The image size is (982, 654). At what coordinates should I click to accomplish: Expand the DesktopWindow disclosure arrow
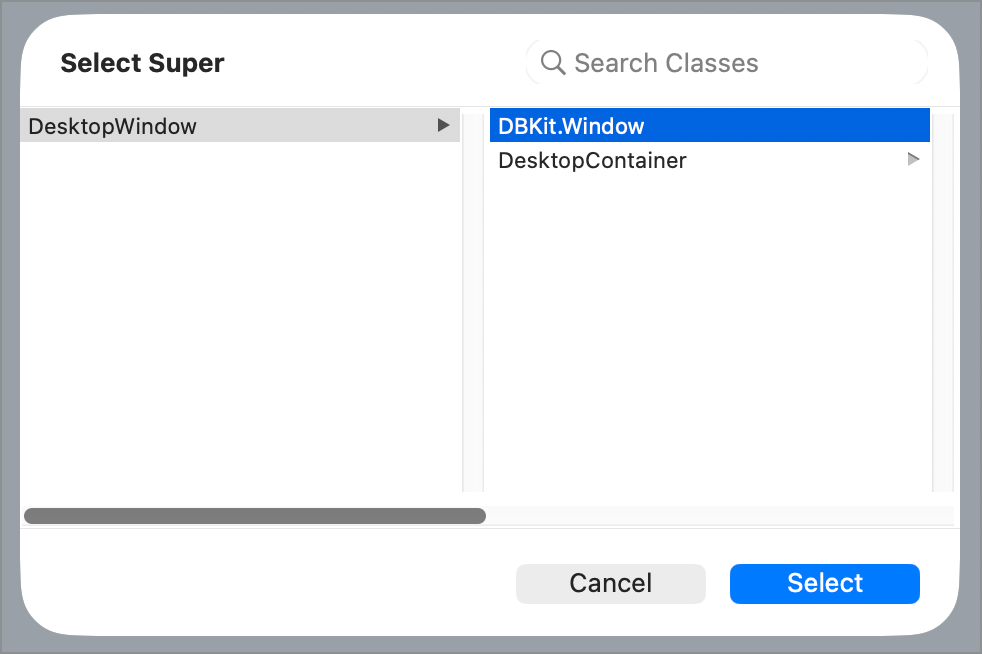point(443,125)
